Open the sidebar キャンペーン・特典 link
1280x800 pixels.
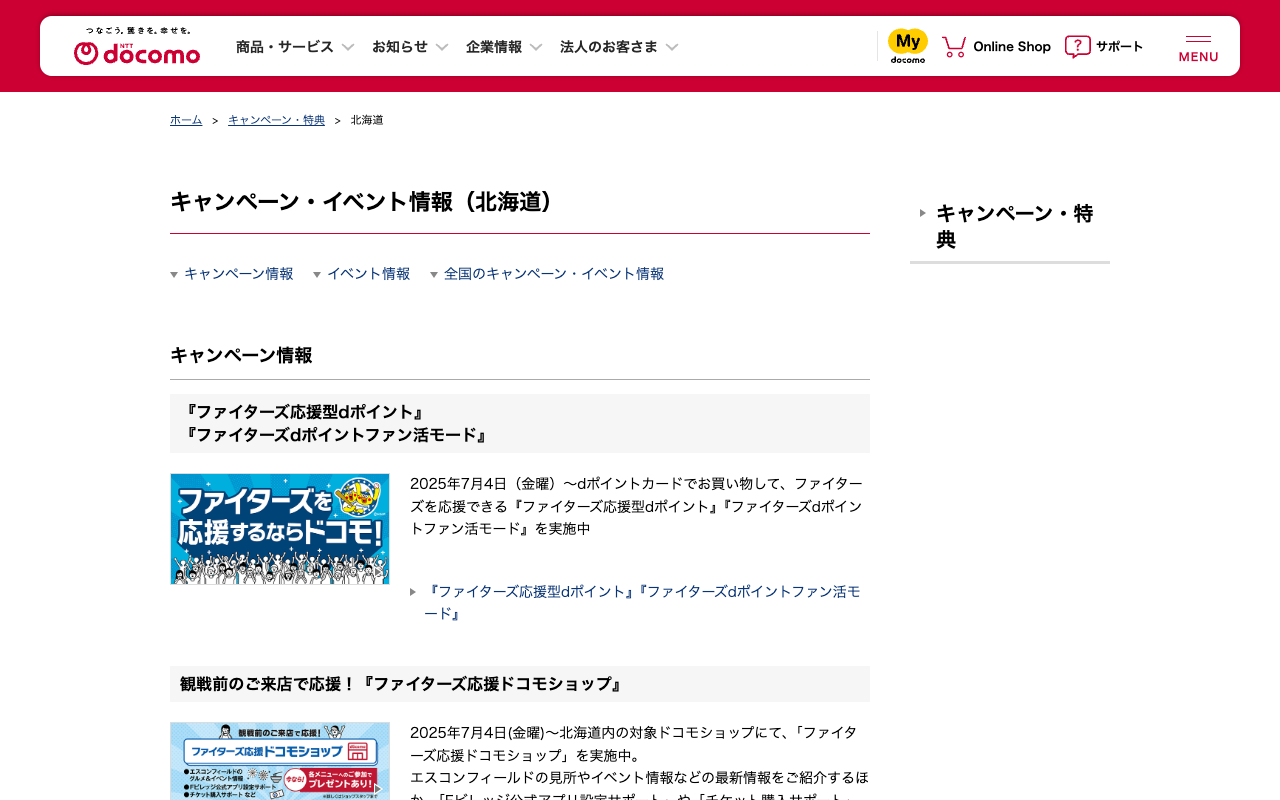tap(1014, 226)
